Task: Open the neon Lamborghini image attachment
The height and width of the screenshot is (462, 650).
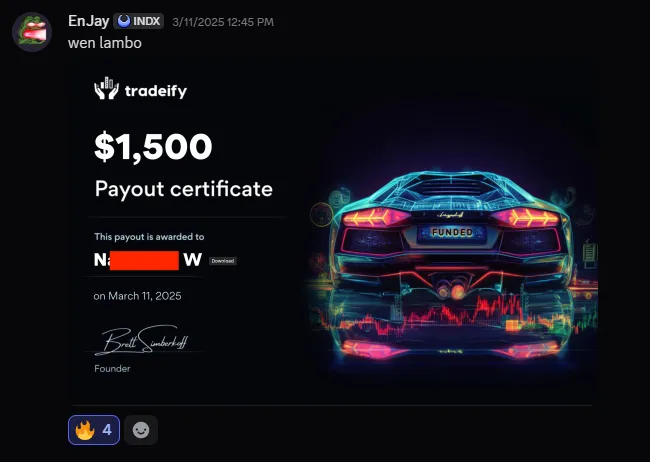Action: click(x=333, y=233)
